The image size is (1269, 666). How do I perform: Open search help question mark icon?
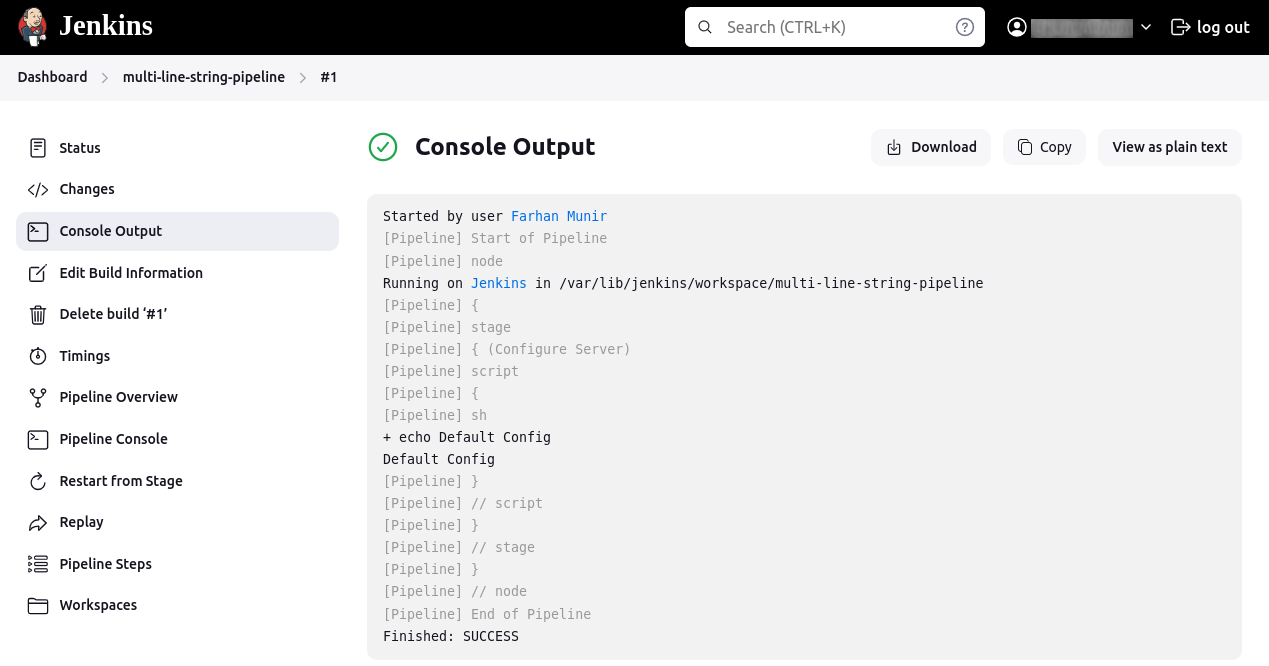[x=965, y=27]
